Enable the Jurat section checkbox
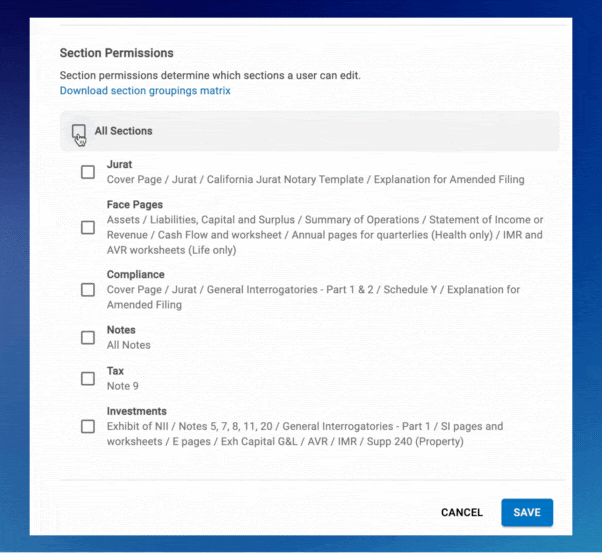This screenshot has height=553, width=602. click(88, 172)
